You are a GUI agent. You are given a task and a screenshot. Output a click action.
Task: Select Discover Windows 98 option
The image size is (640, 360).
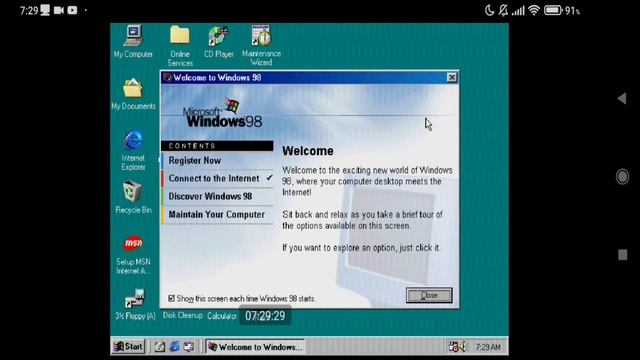point(217,196)
